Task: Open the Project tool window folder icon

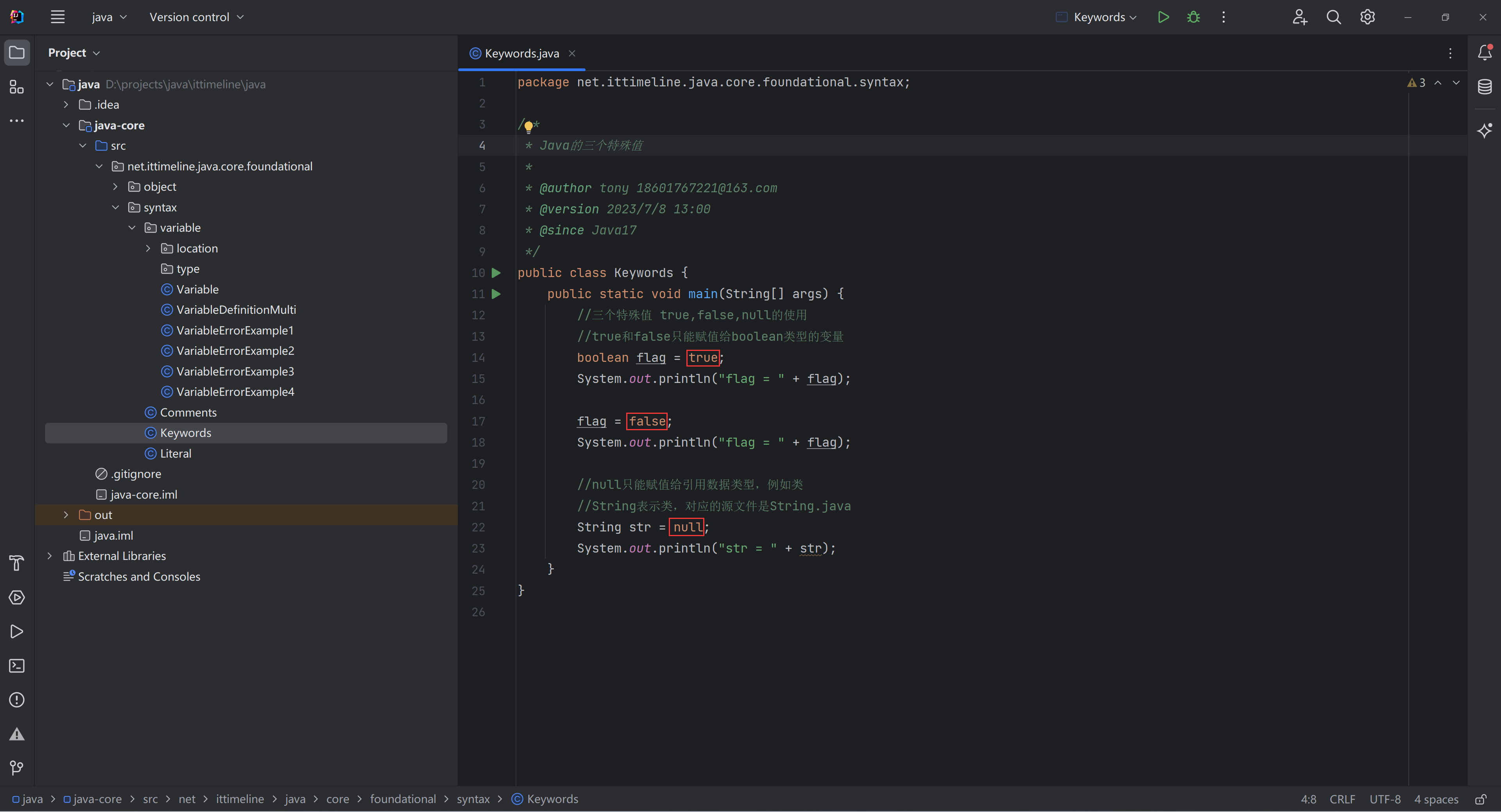Action: 17,52
